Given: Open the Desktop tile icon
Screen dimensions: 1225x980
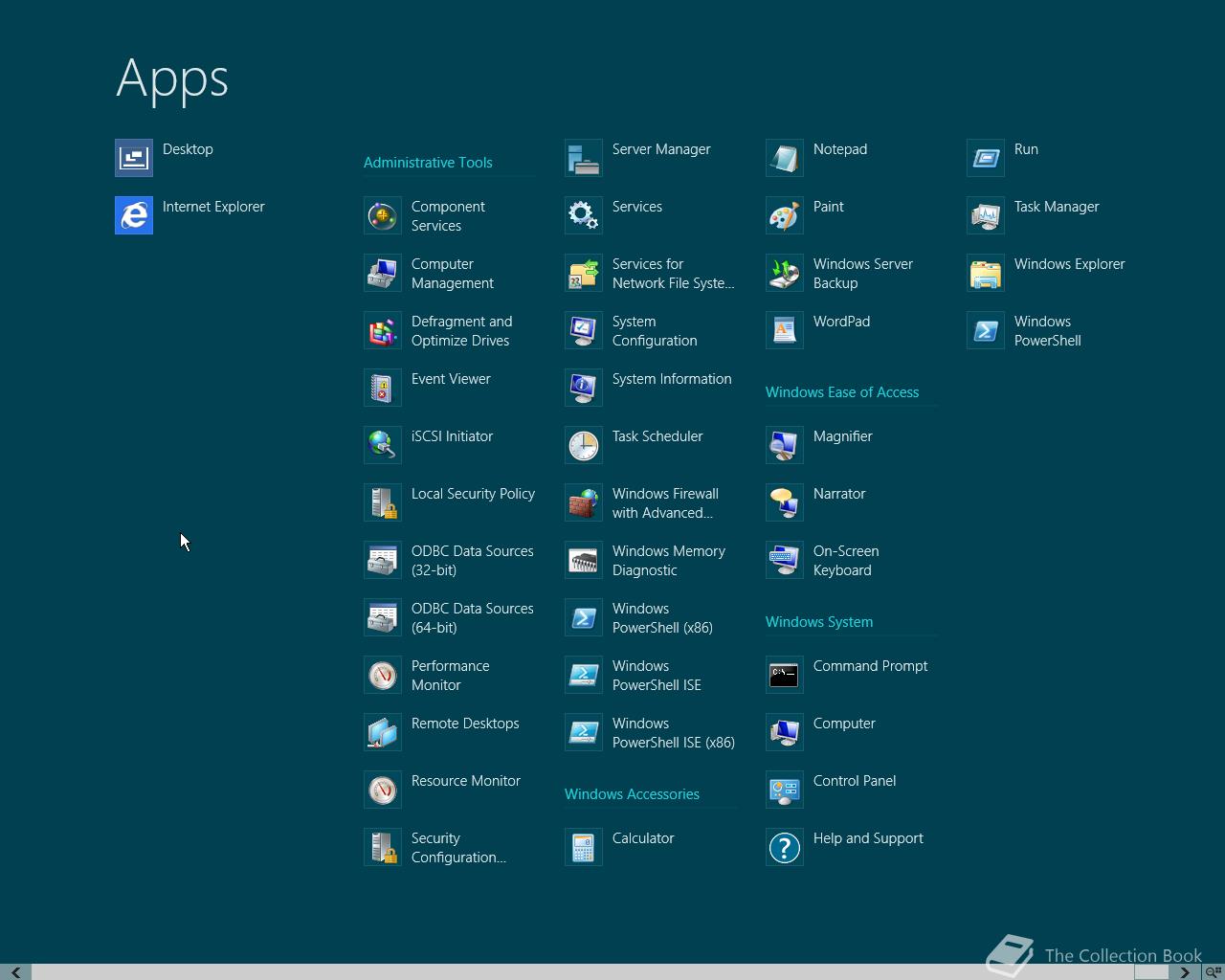Looking at the screenshot, I should coord(134,158).
